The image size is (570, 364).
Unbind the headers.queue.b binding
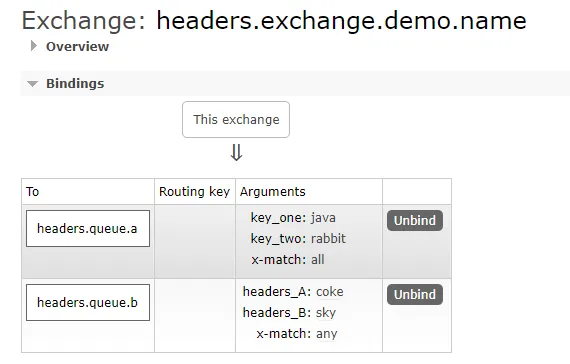click(x=415, y=295)
